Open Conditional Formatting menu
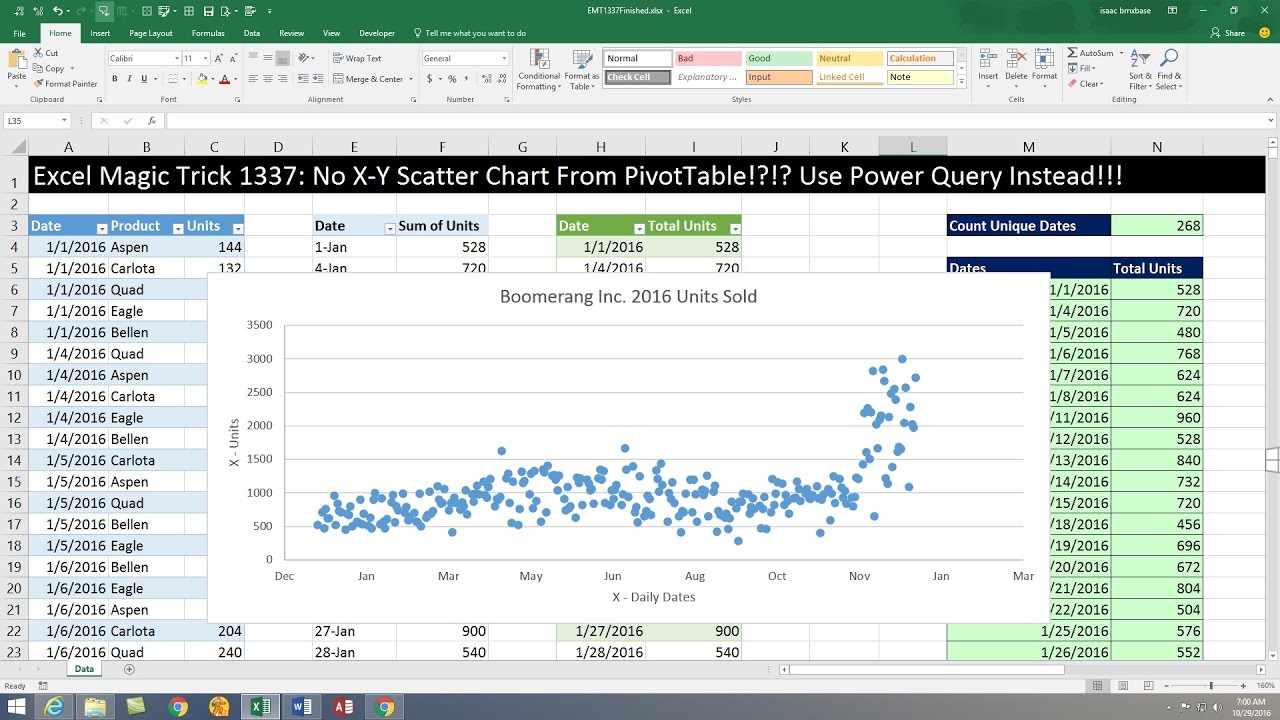This screenshot has width=1280, height=720. click(x=538, y=69)
